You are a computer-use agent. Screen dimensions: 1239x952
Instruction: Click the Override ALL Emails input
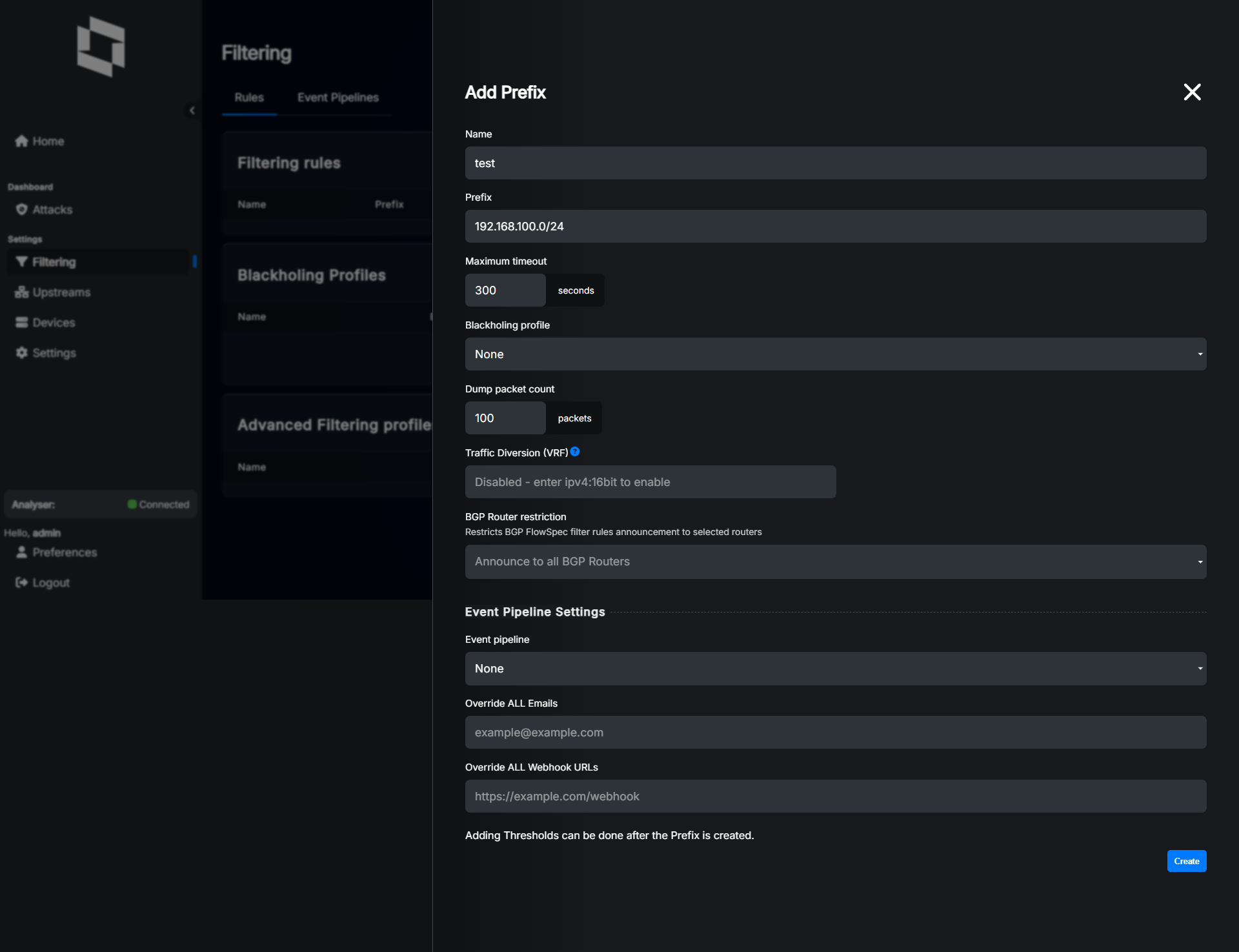pyautogui.click(x=835, y=733)
